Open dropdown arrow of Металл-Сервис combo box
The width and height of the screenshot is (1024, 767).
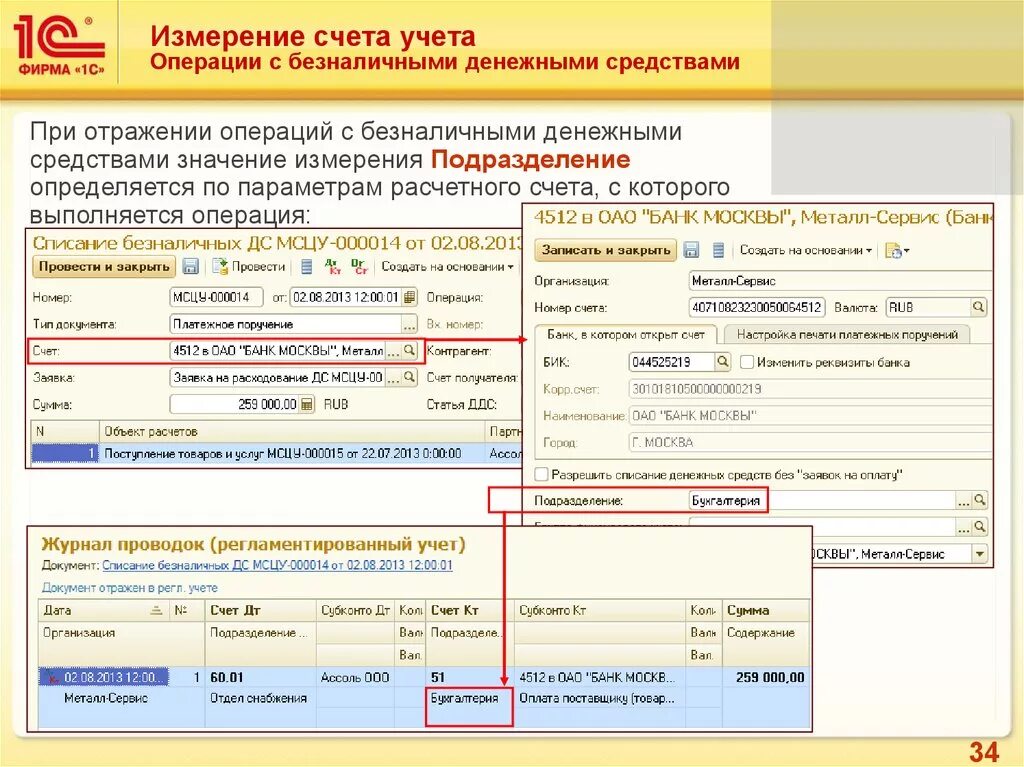point(980,554)
